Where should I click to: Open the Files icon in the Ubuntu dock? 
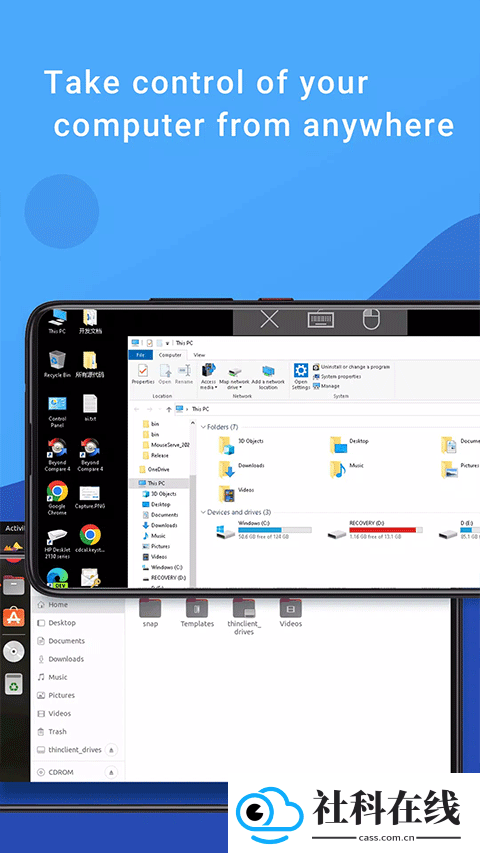[14, 585]
